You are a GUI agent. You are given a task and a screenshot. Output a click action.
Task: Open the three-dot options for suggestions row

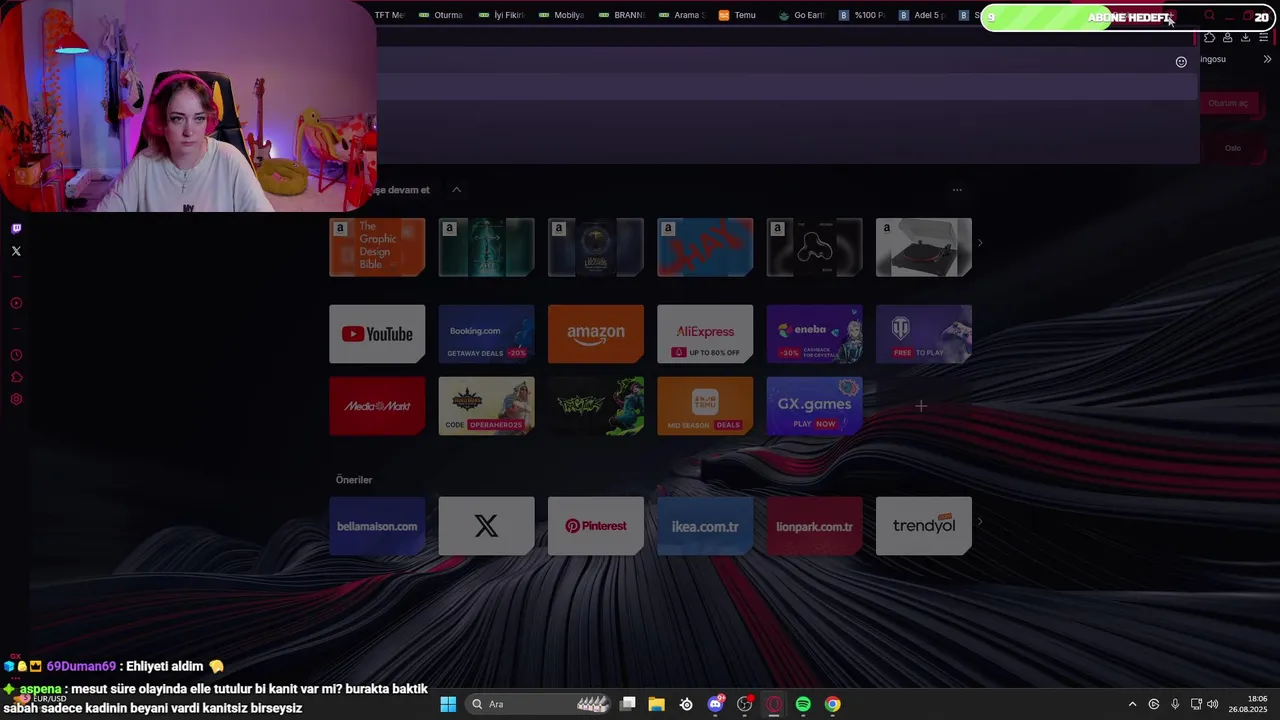[x=957, y=189]
